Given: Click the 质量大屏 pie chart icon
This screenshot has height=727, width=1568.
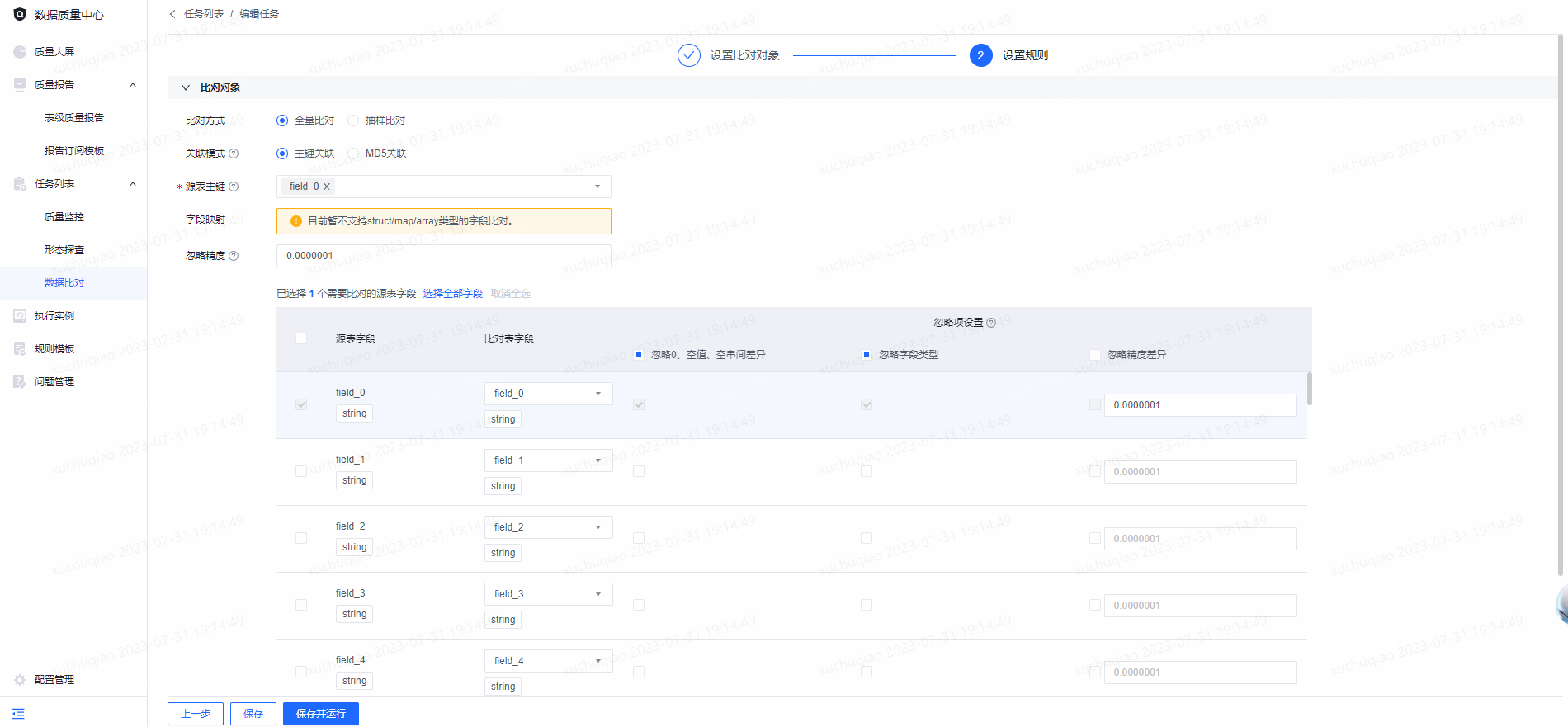Looking at the screenshot, I should (20, 52).
